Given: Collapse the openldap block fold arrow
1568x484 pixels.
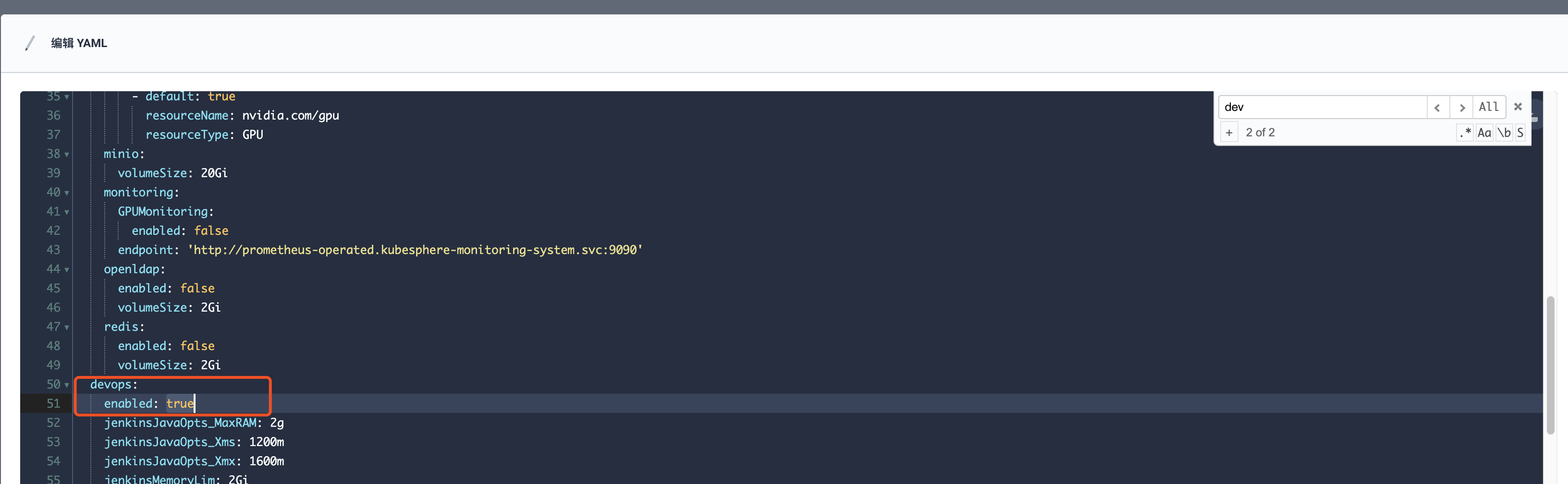Looking at the screenshot, I should click(x=67, y=269).
